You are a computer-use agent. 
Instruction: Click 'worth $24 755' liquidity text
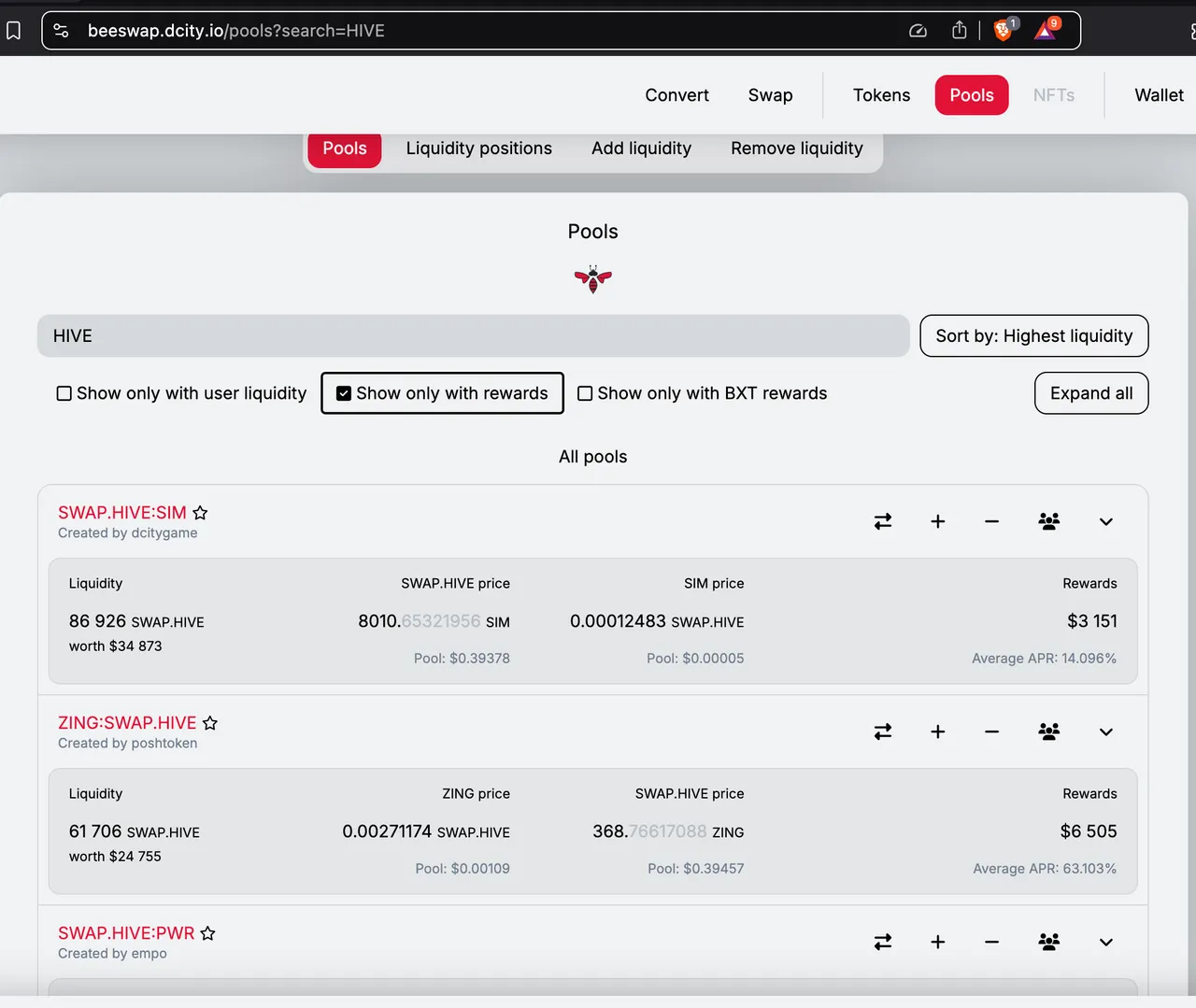115,857
